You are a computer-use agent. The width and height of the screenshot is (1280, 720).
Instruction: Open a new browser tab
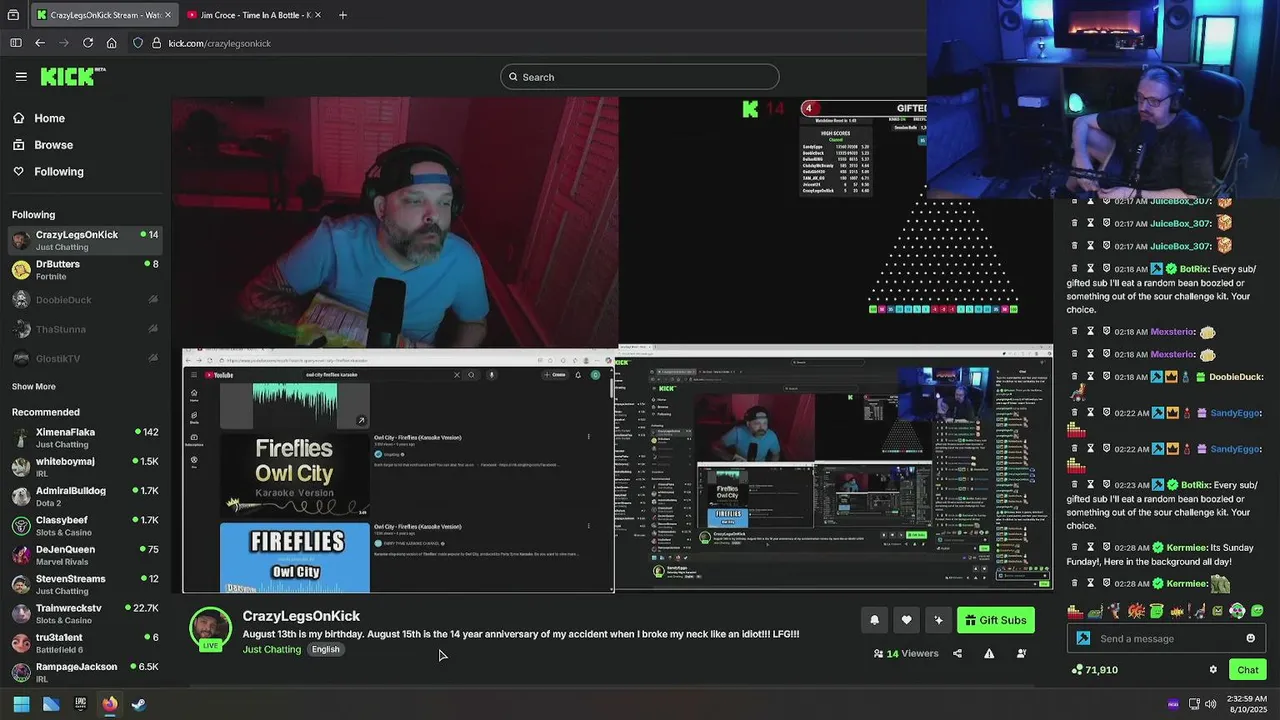[343, 15]
